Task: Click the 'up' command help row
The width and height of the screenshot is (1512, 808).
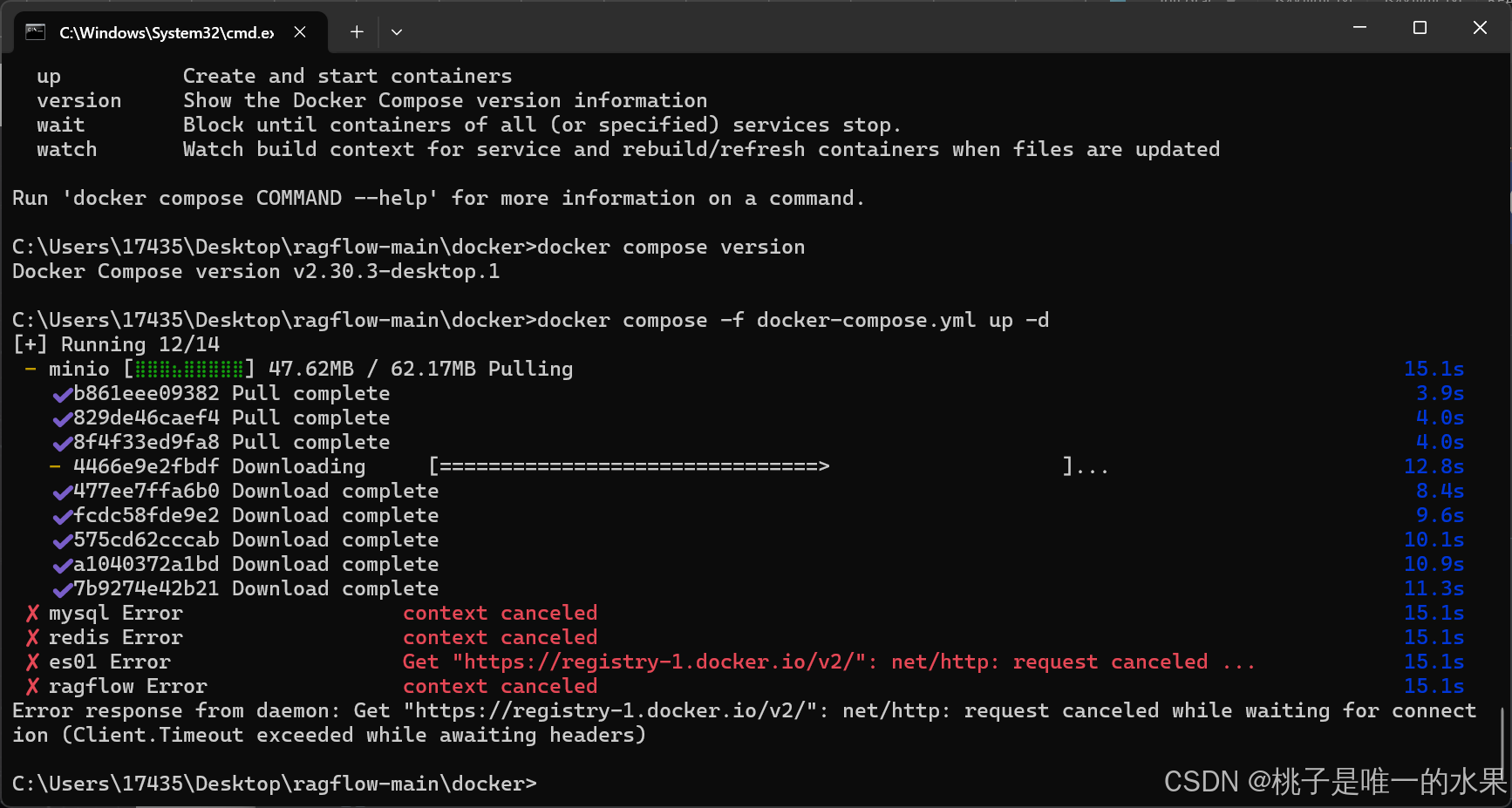Action: coord(275,77)
